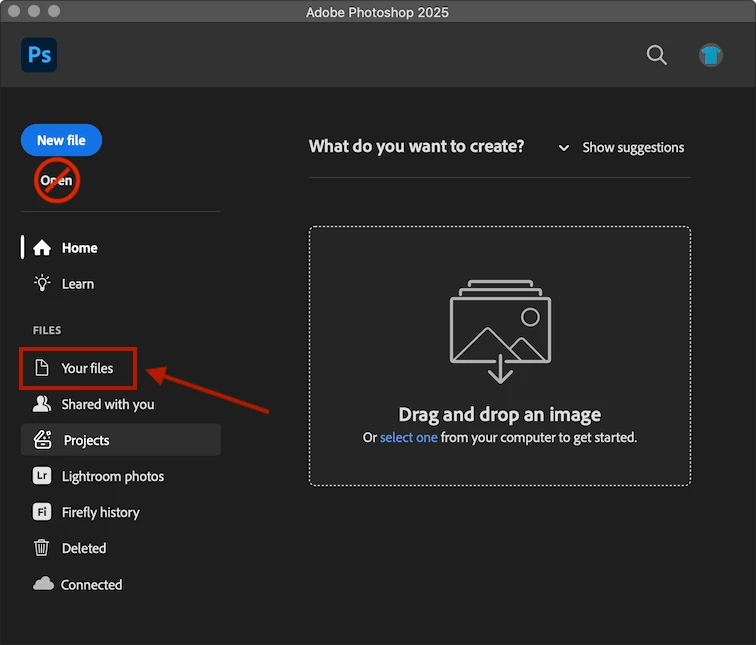Click the Show suggestions label
The height and width of the screenshot is (645, 756).
(633, 148)
